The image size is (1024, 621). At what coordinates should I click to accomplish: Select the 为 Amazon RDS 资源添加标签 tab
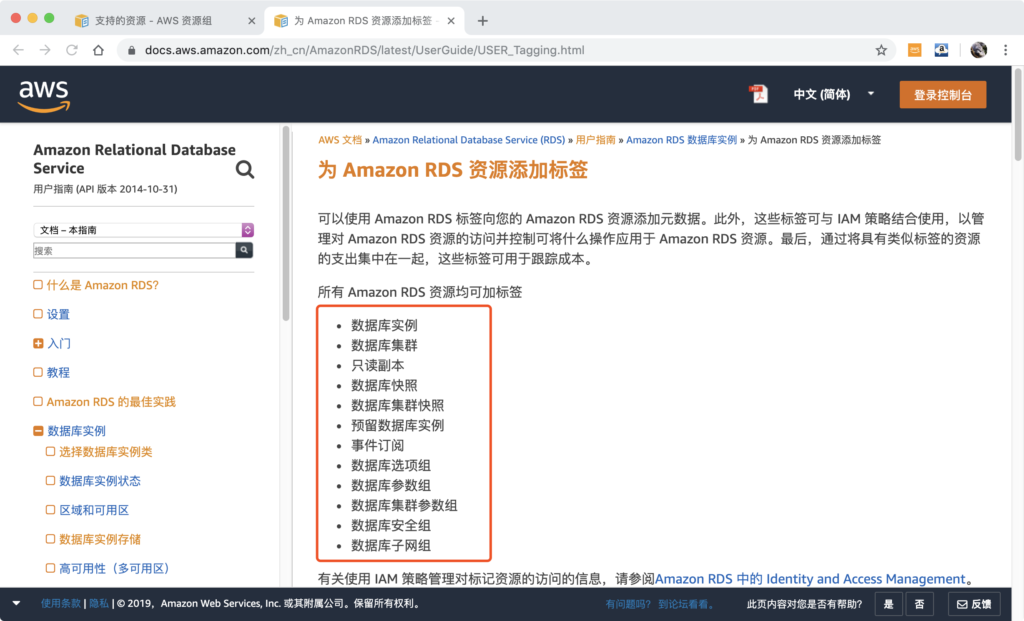362,21
